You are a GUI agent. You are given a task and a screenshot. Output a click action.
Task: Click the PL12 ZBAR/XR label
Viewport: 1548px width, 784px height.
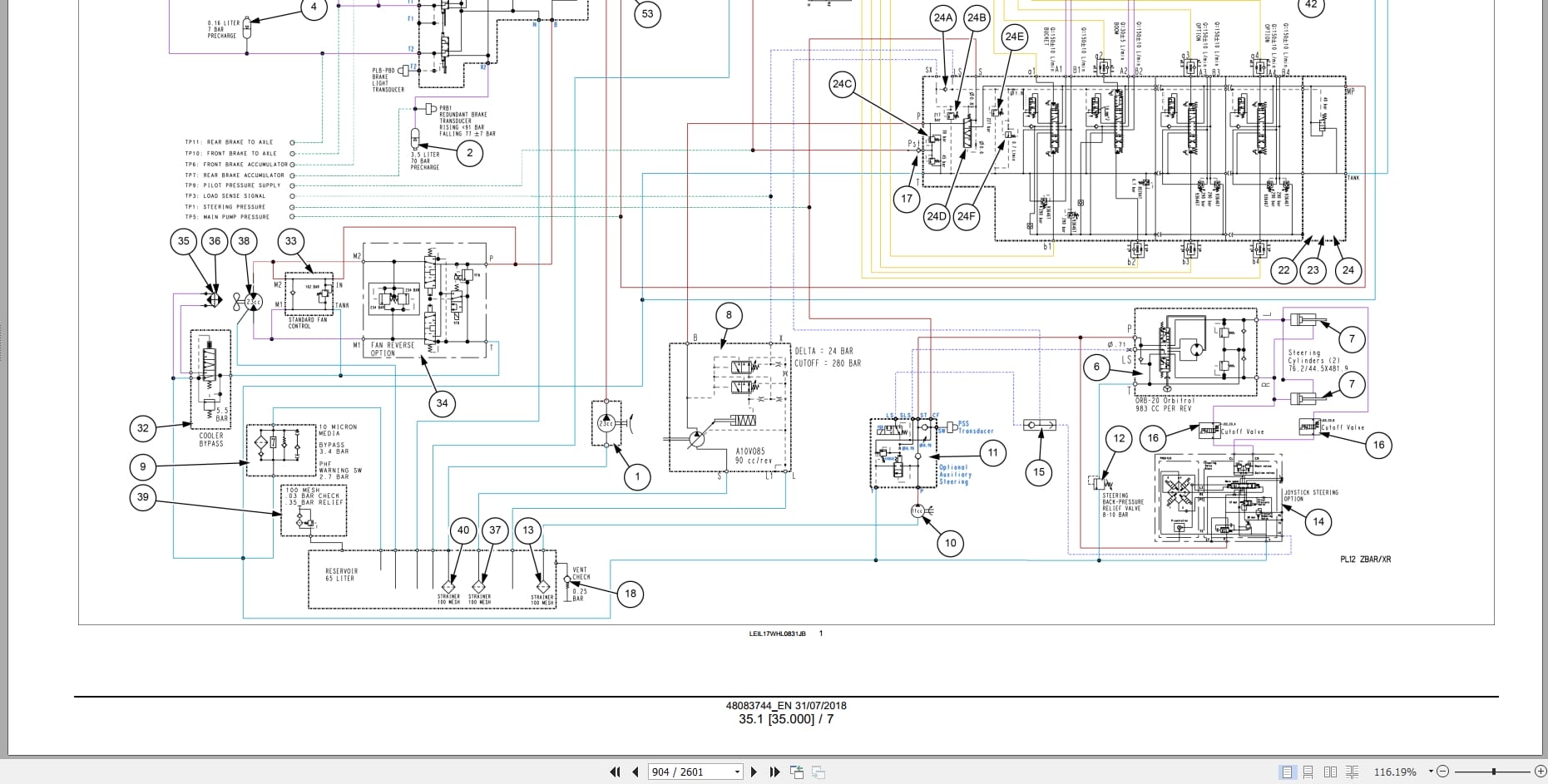[1365, 560]
